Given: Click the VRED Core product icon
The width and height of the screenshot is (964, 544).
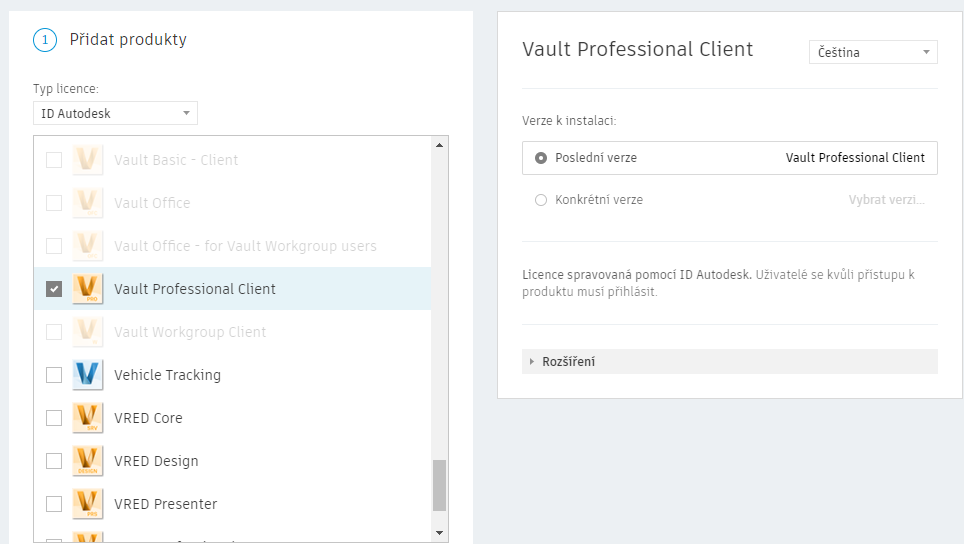Looking at the screenshot, I should [88, 418].
